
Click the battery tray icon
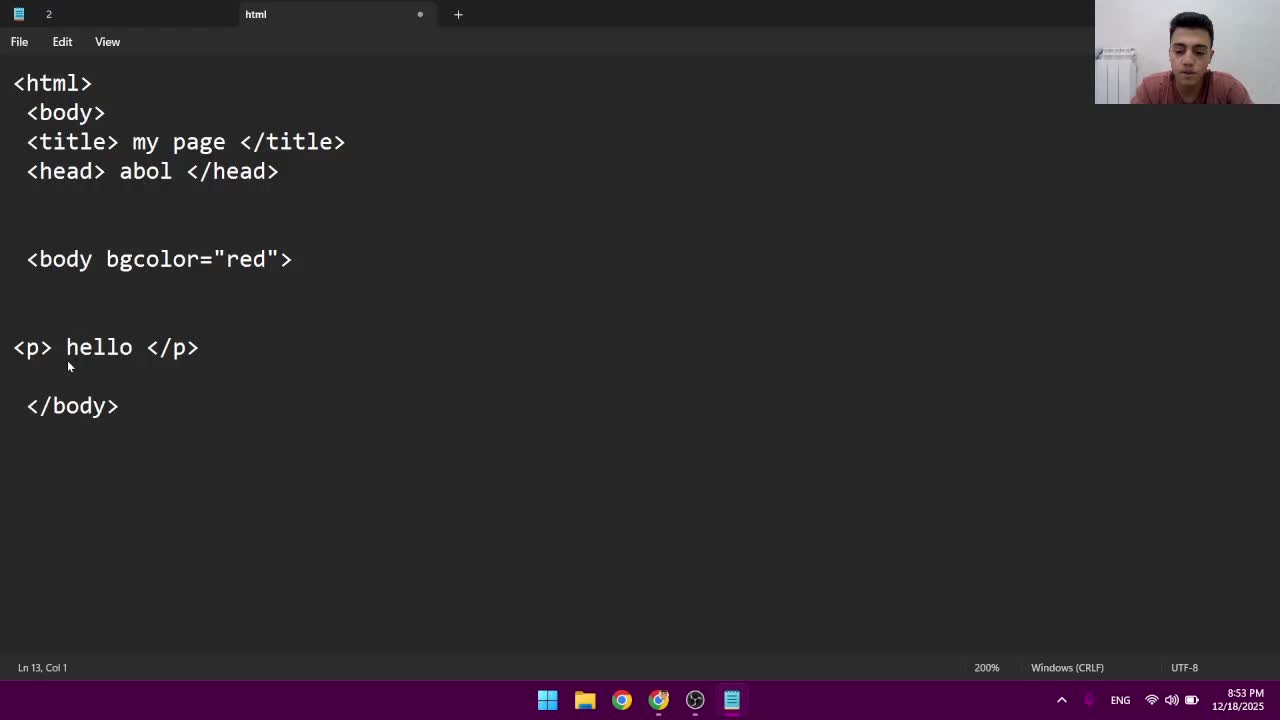coord(1191,700)
